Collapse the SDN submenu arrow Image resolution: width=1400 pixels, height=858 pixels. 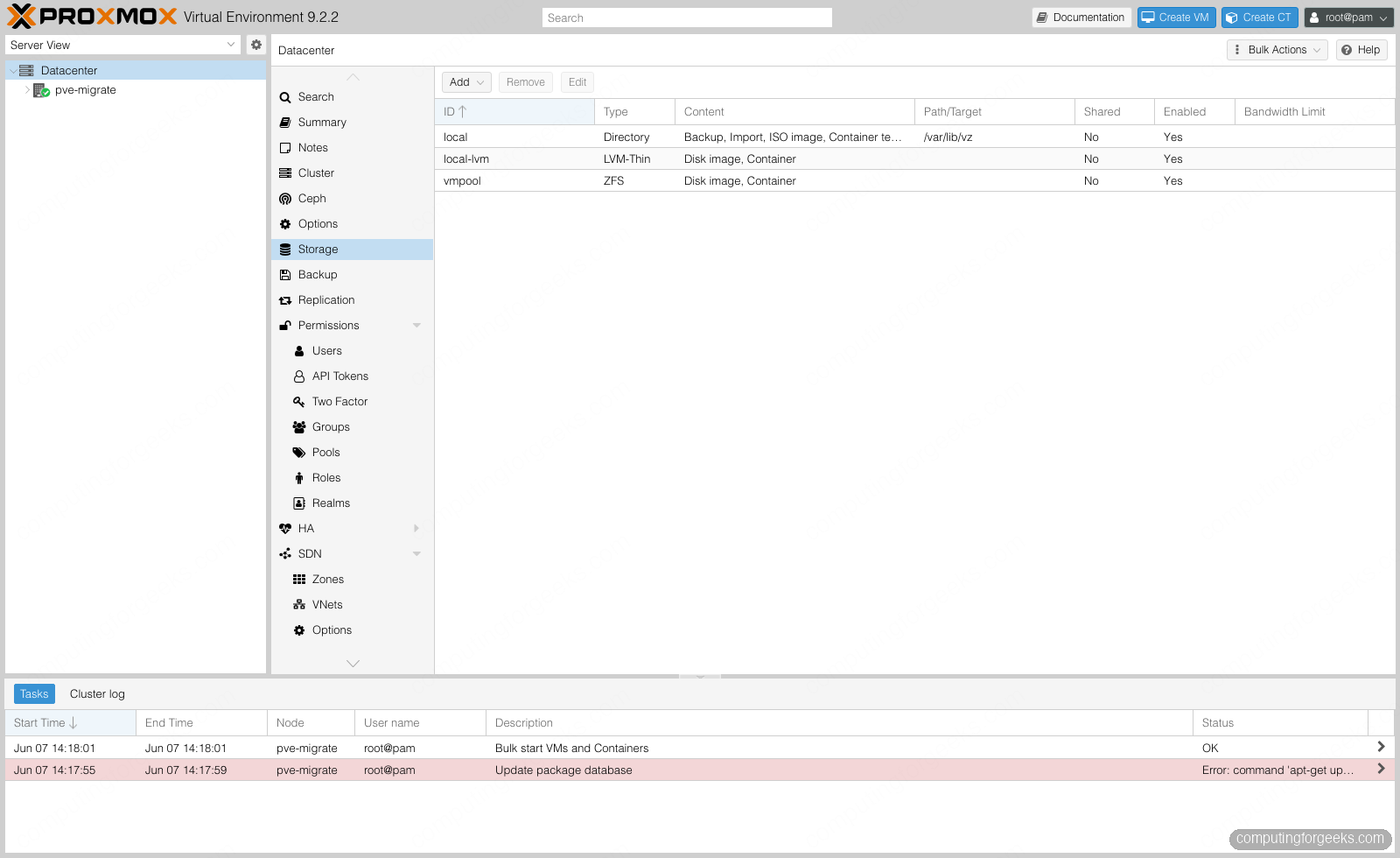coord(416,554)
